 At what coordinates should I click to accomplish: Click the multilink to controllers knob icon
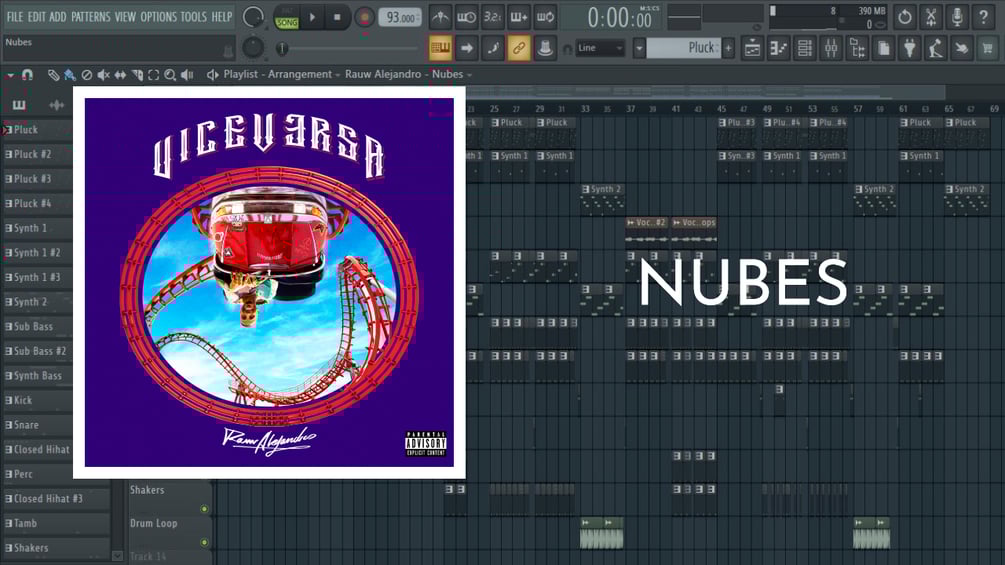pyautogui.click(x=545, y=48)
